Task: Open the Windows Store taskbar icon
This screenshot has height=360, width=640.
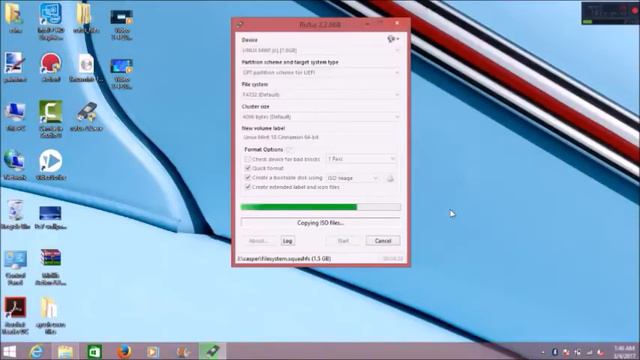Action: [94, 351]
